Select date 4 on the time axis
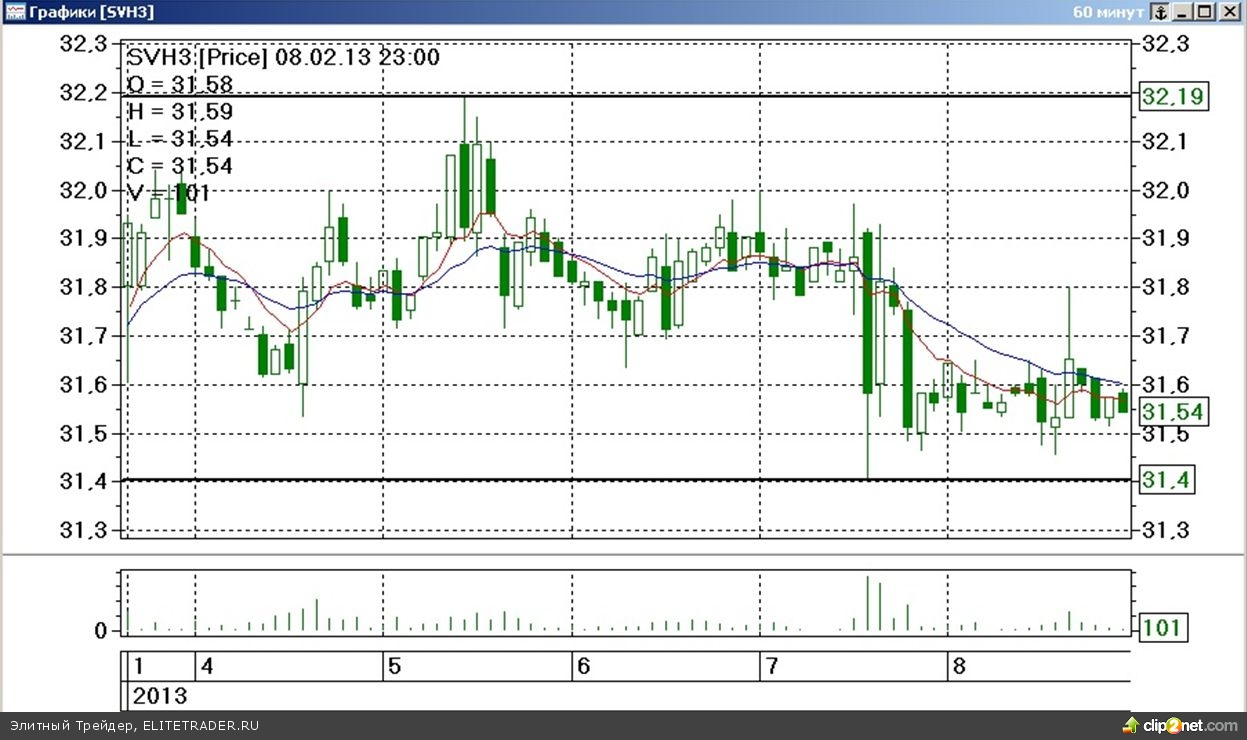The height and width of the screenshot is (740, 1247). tap(207, 666)
